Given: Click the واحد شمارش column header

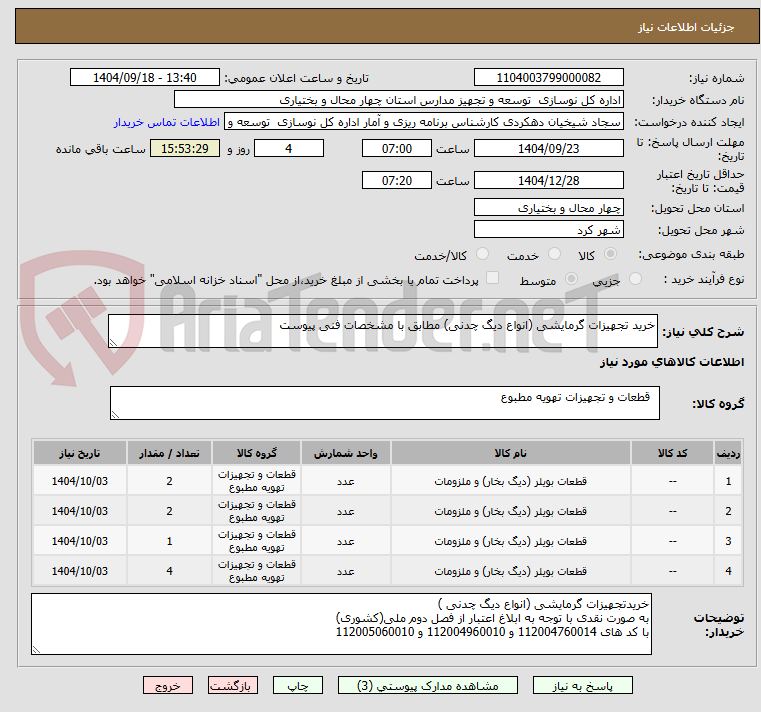Looking at the screenshot, I should pyautogui.click(x=346, y=453).
